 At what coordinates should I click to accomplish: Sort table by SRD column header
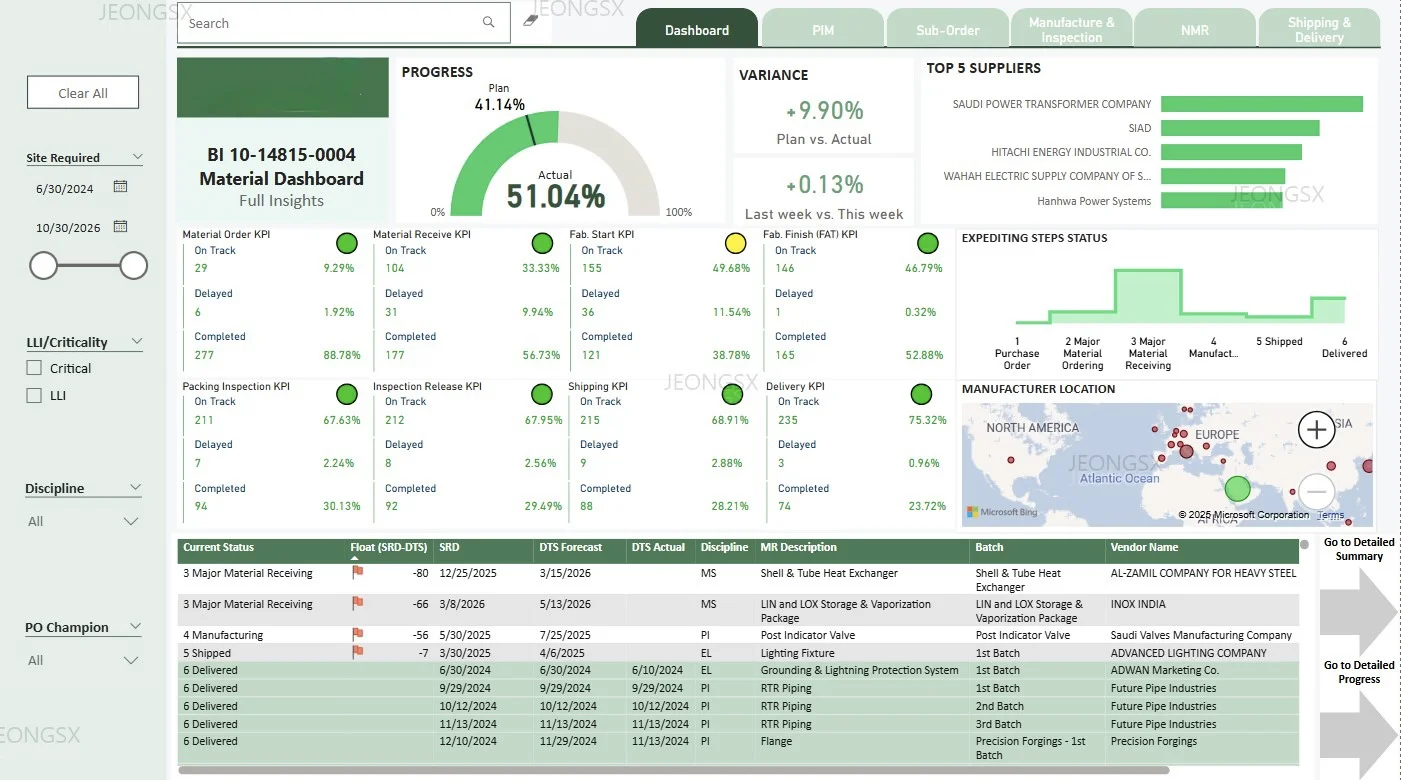tap(449, 547)
